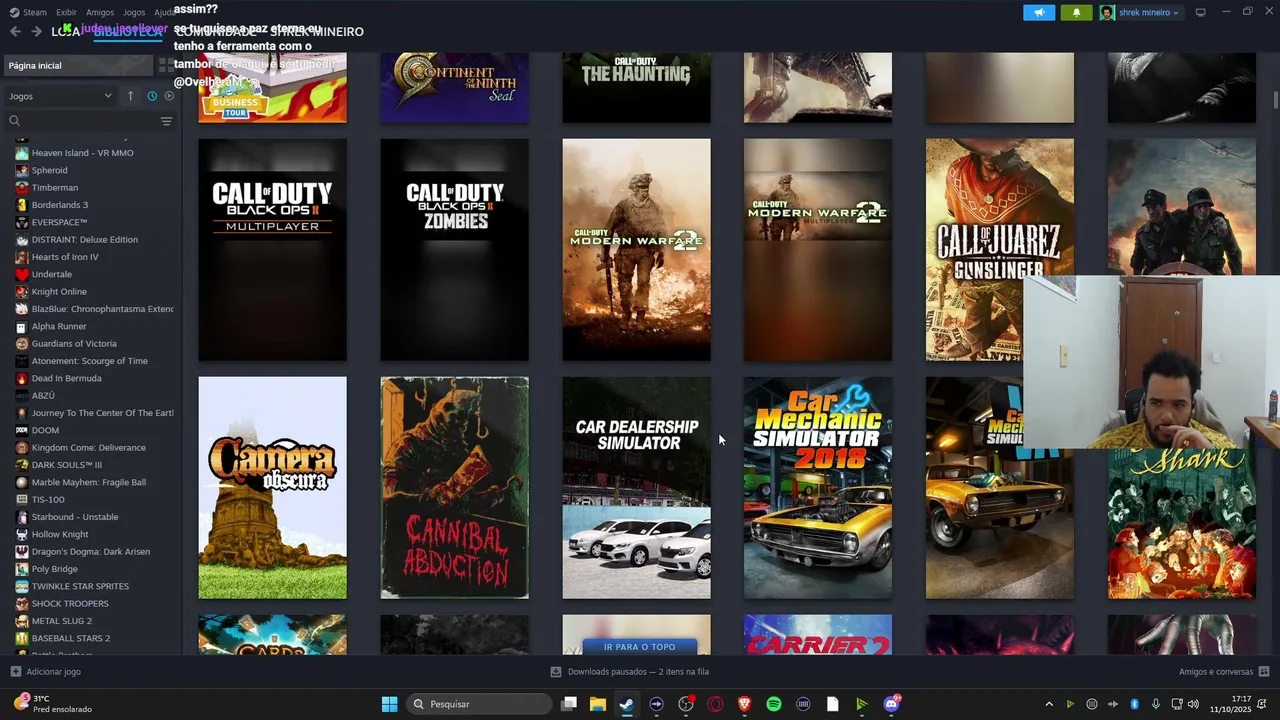Open Call of Juarez Gunslinger cover
The width and height of the screenshot is (1280, 720).
999,250
